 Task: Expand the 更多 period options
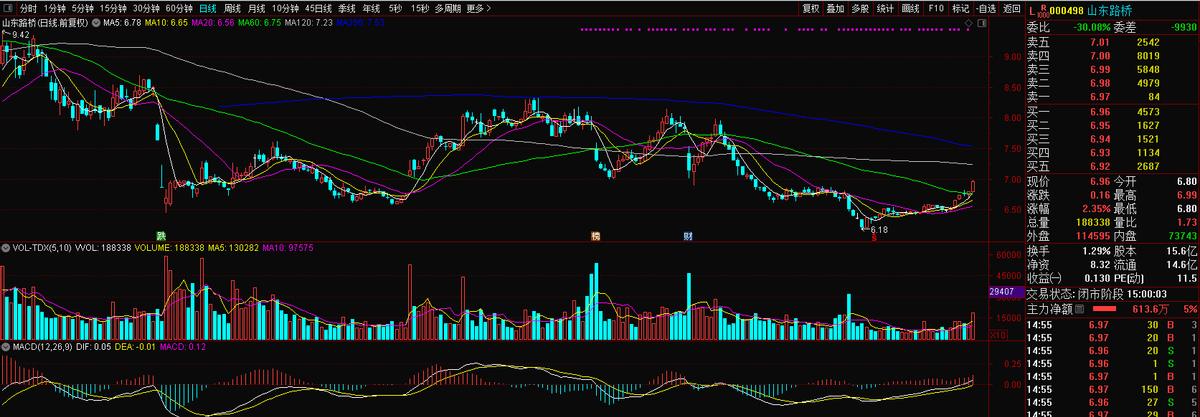478,8
